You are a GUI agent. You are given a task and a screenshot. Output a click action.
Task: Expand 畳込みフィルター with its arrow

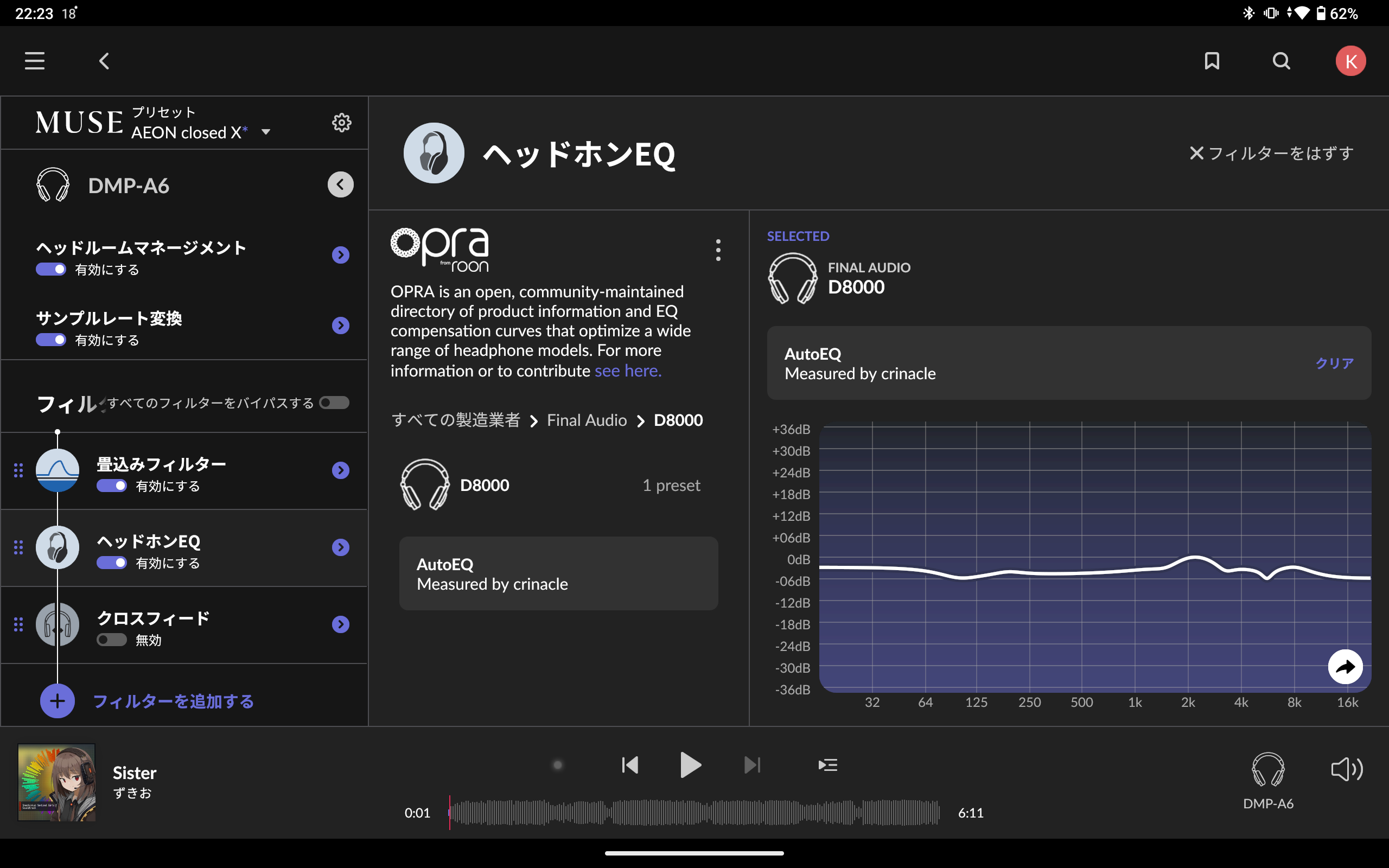[340, 470]
